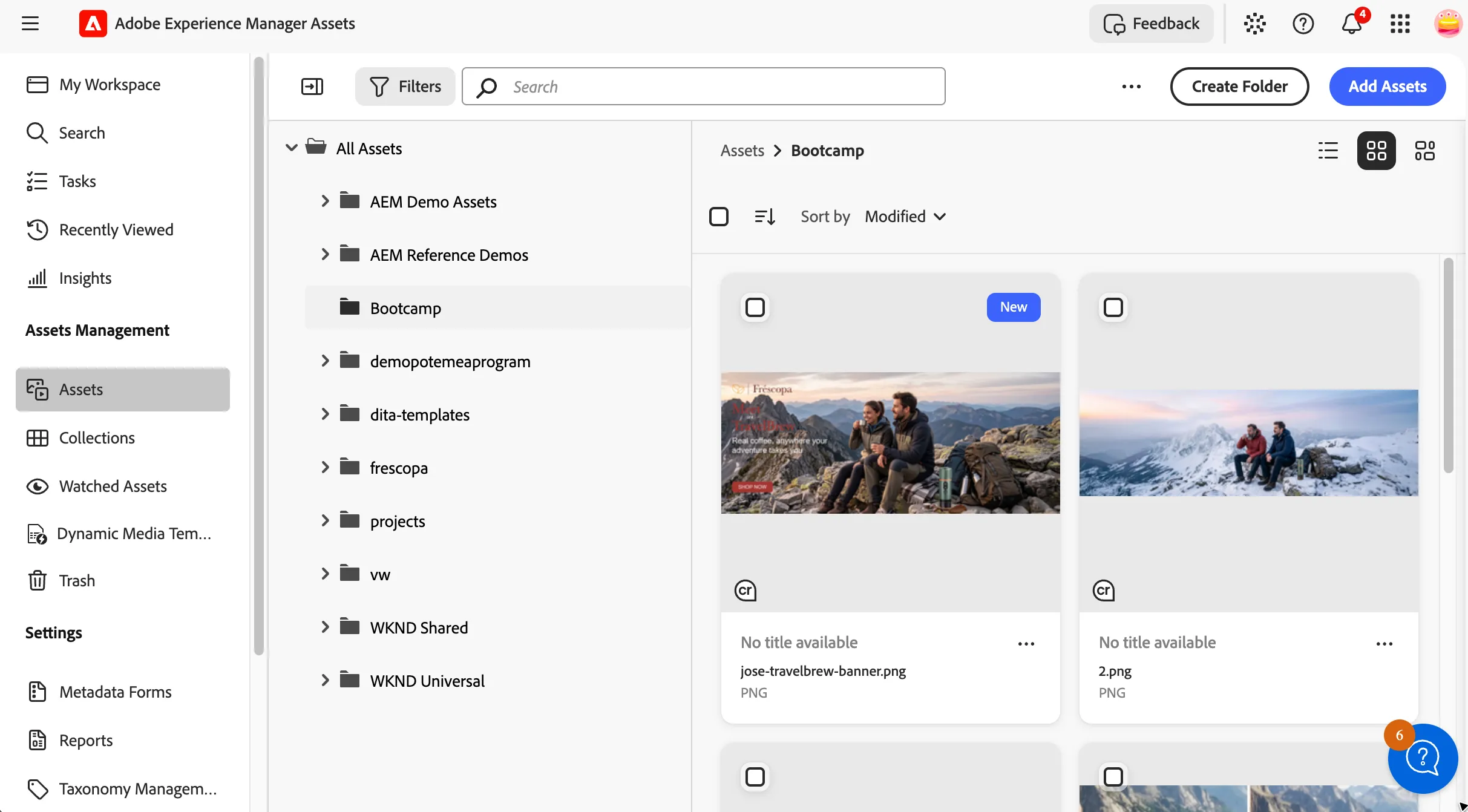
Task: Collapse the folder tree panel icon
Action: click(312, 87)
